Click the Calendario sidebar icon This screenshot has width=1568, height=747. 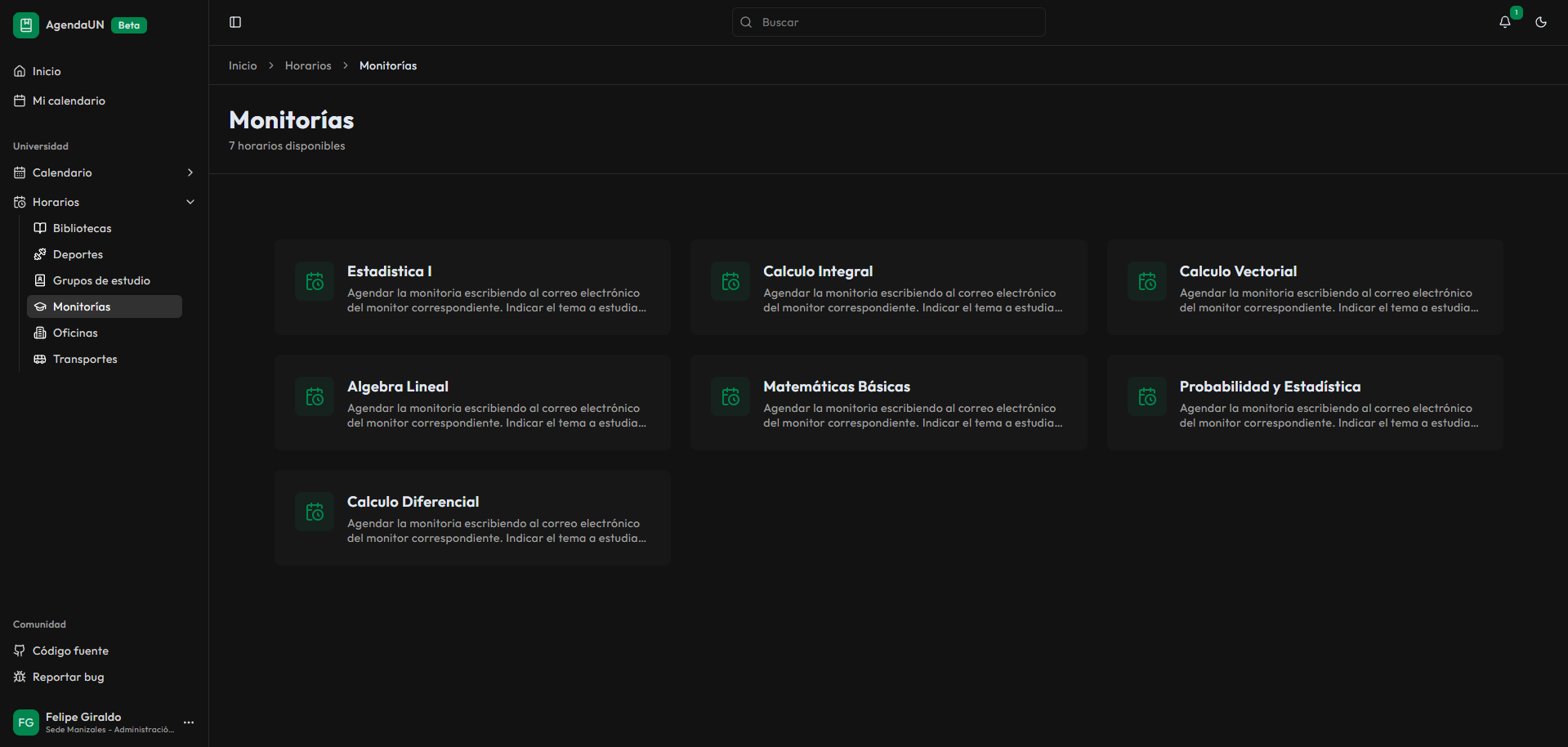tap(20, 172)
